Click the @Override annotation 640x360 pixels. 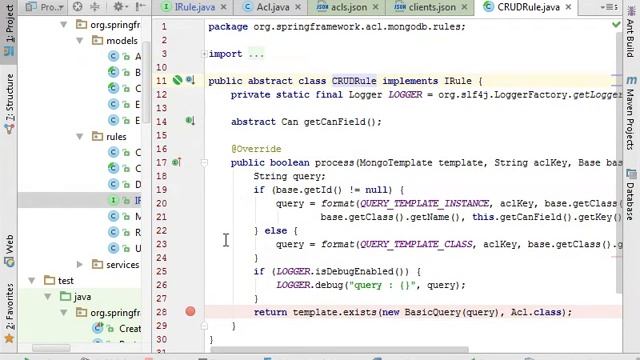(x=256, y=149)
